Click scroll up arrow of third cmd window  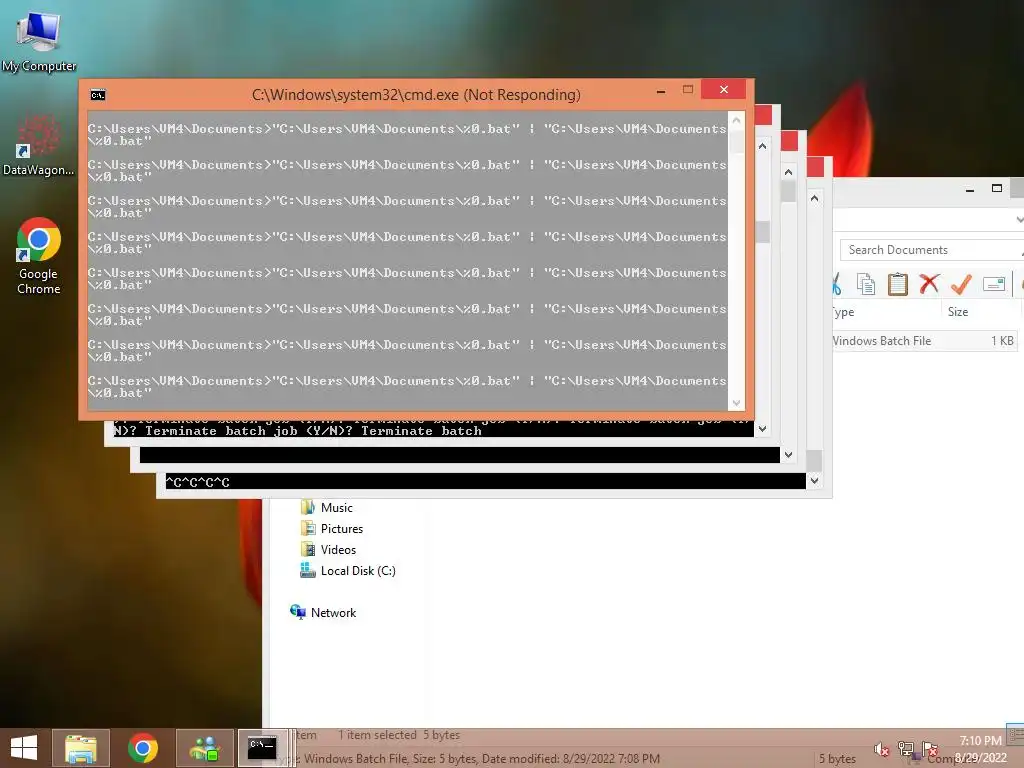pyautogui.click(x=788, y=172)
